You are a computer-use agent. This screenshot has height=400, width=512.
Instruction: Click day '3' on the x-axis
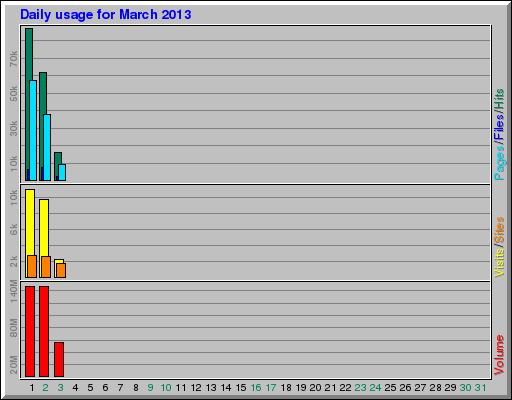(x=60, y=388)
